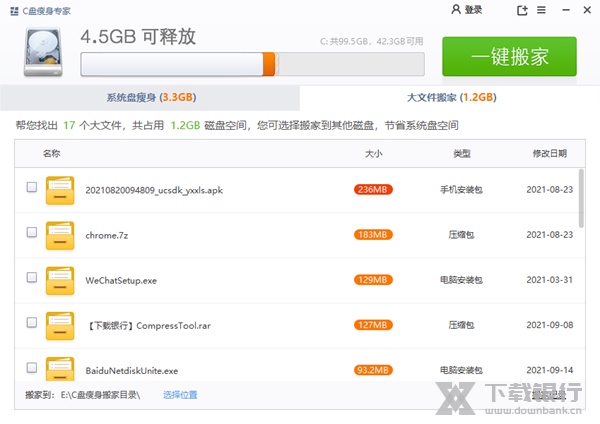This screenshot has width=600, height=424.
Task: Click the E:\C盘瘦身搬家目录\ path text
Action: pyautogui.click(x=100, y=395)
